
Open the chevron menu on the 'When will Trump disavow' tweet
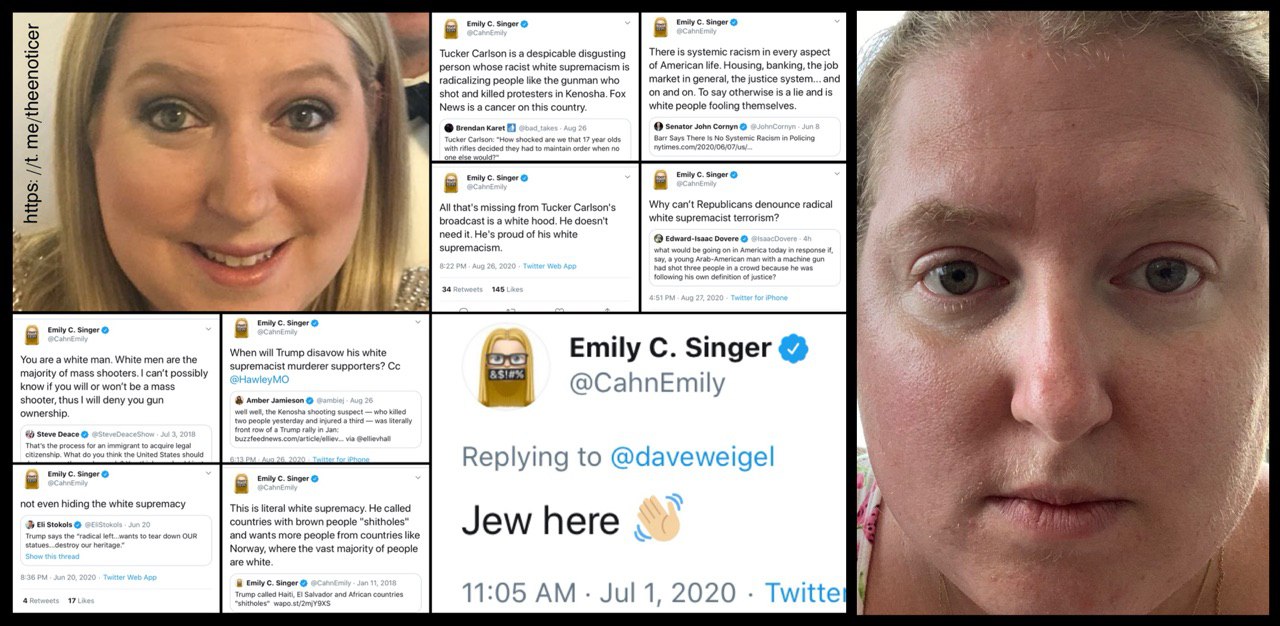coord(418,324)
